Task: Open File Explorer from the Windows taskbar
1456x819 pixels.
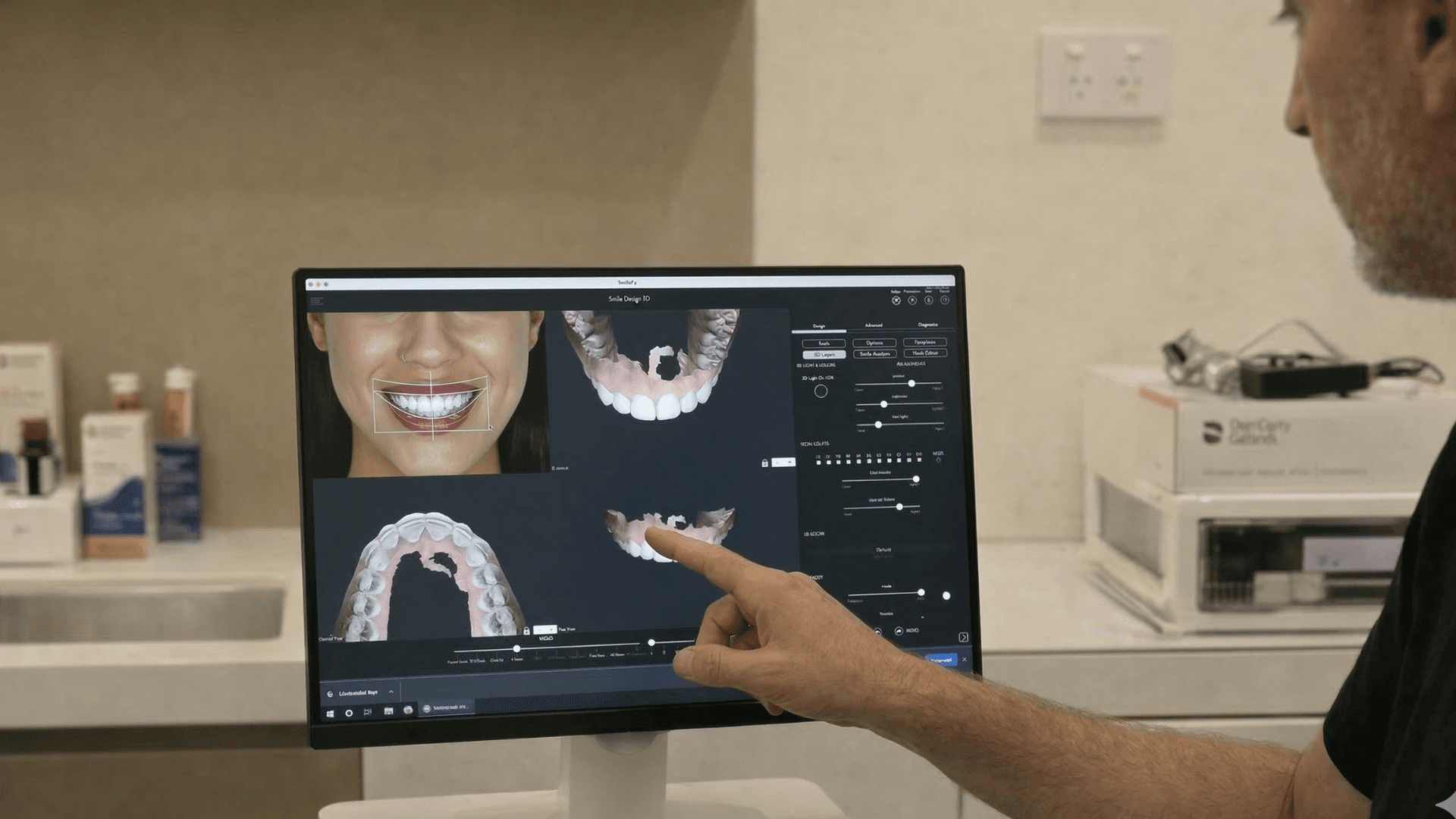Action: click(389, 712)
